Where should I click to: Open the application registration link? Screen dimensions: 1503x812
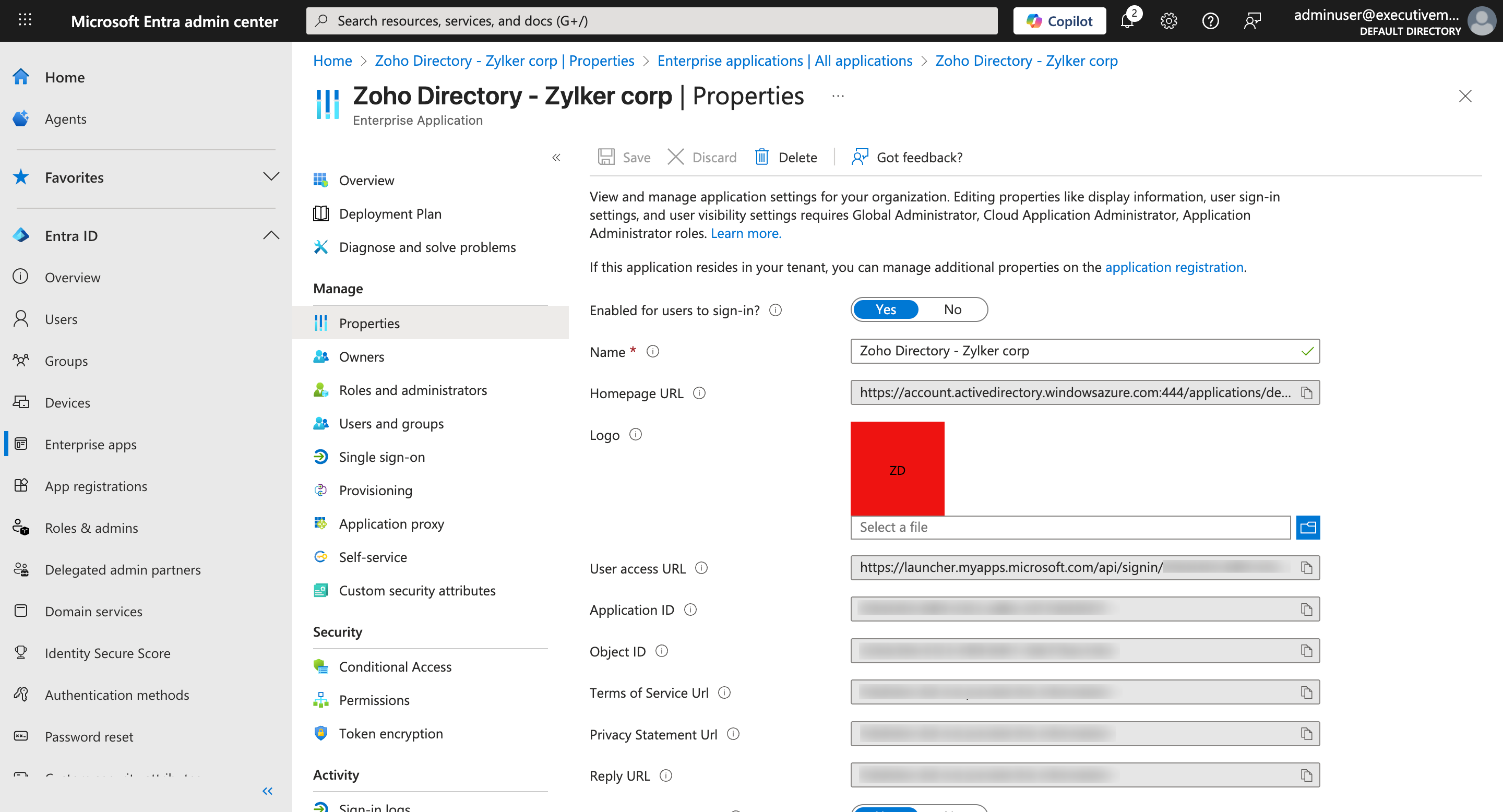pyautogui.click(x=1174, y=267)
